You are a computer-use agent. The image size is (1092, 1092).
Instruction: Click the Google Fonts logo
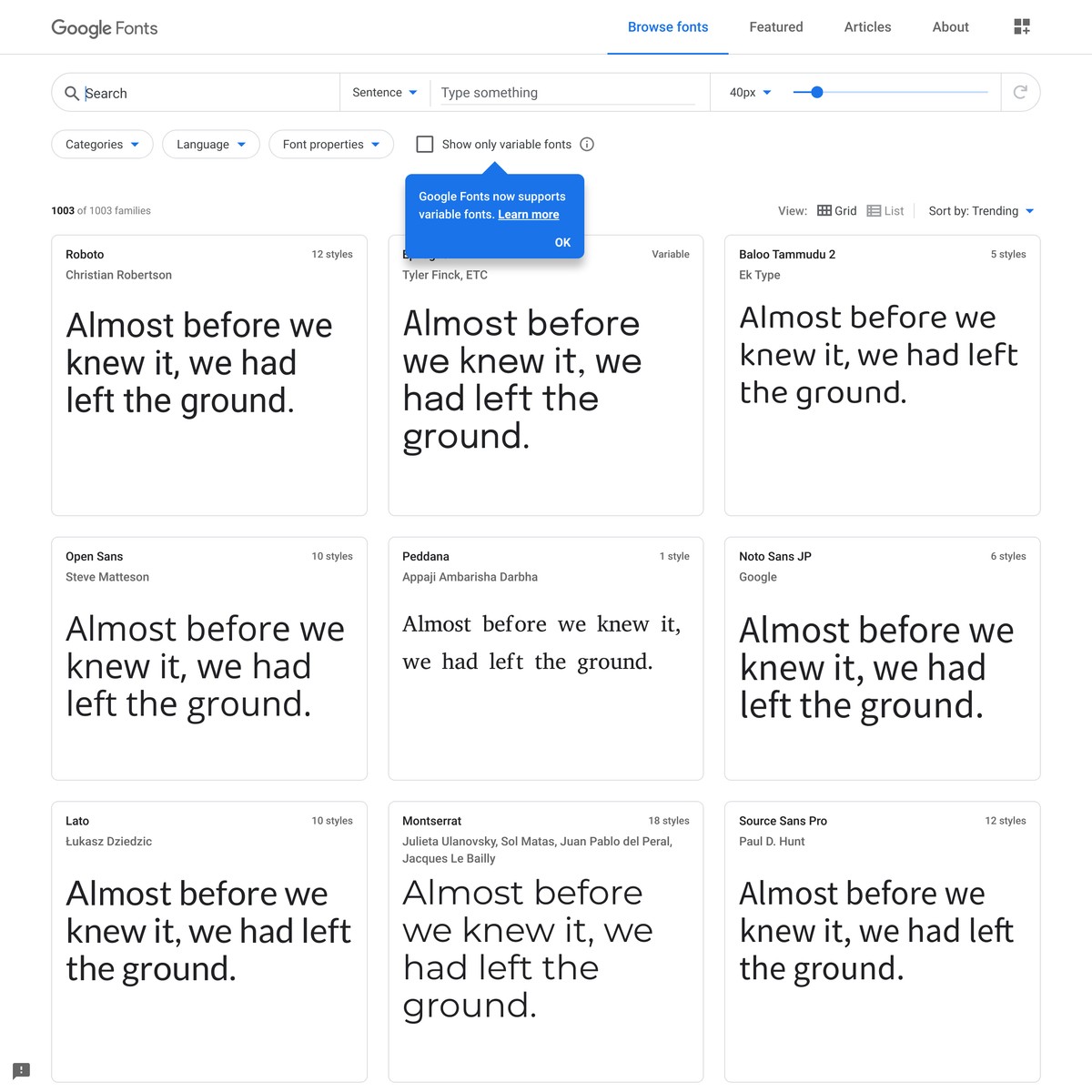(105, 28)
